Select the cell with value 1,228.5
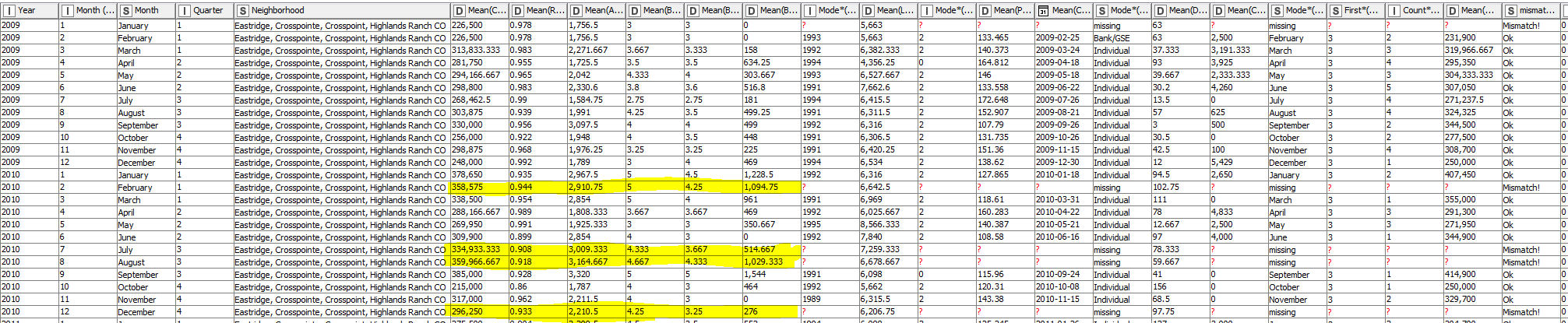This screenshot has width=1568, height=323. pos(771,175)
